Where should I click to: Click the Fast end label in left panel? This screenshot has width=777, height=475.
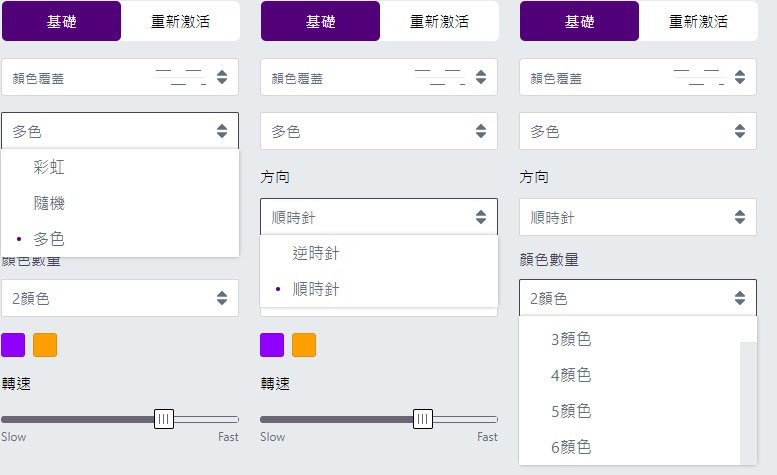tap(228, 437)
